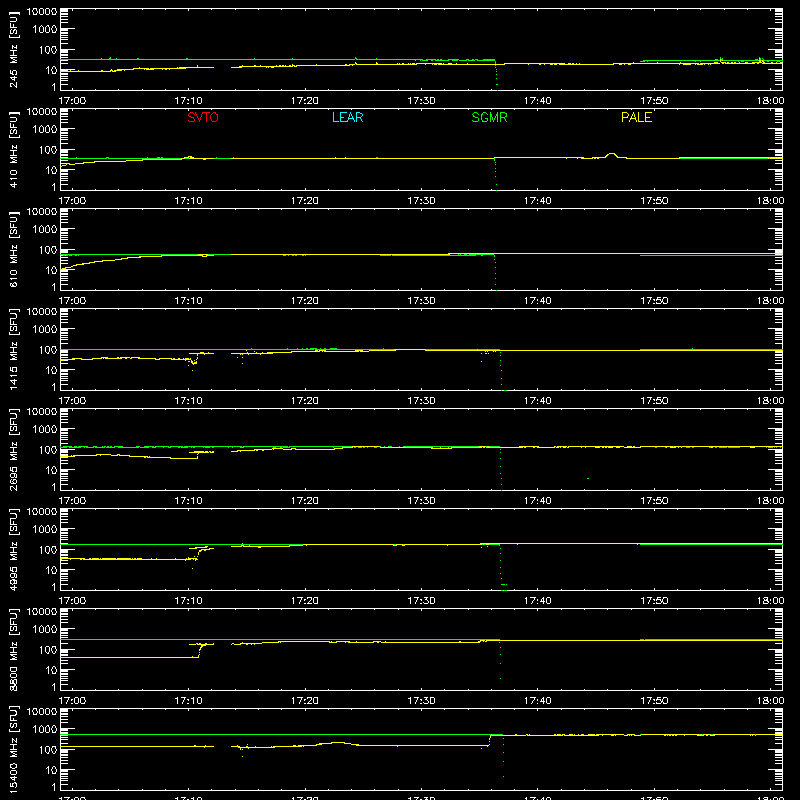Click 17:50 tick under the 4995 MHz plot

654,601
